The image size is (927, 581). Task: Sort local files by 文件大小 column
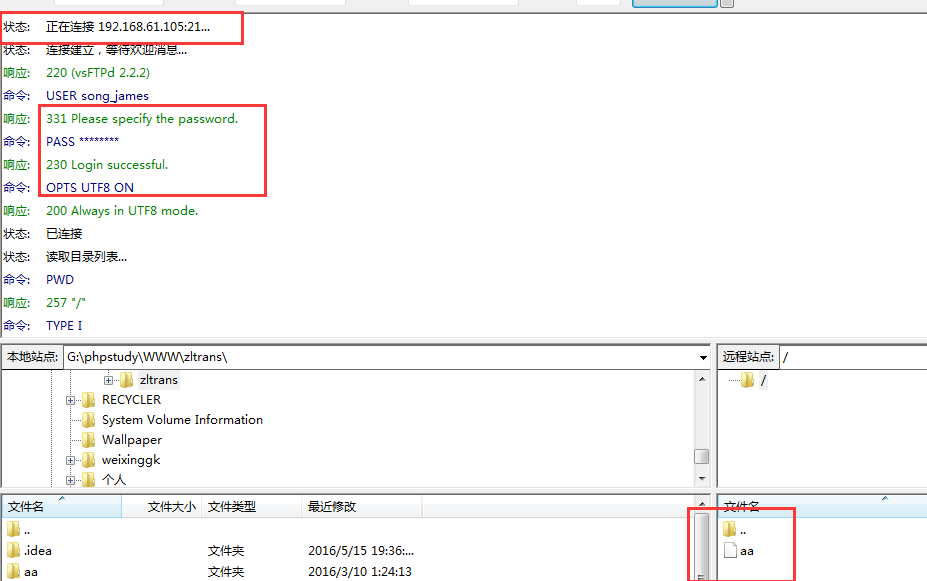point(172,507)
